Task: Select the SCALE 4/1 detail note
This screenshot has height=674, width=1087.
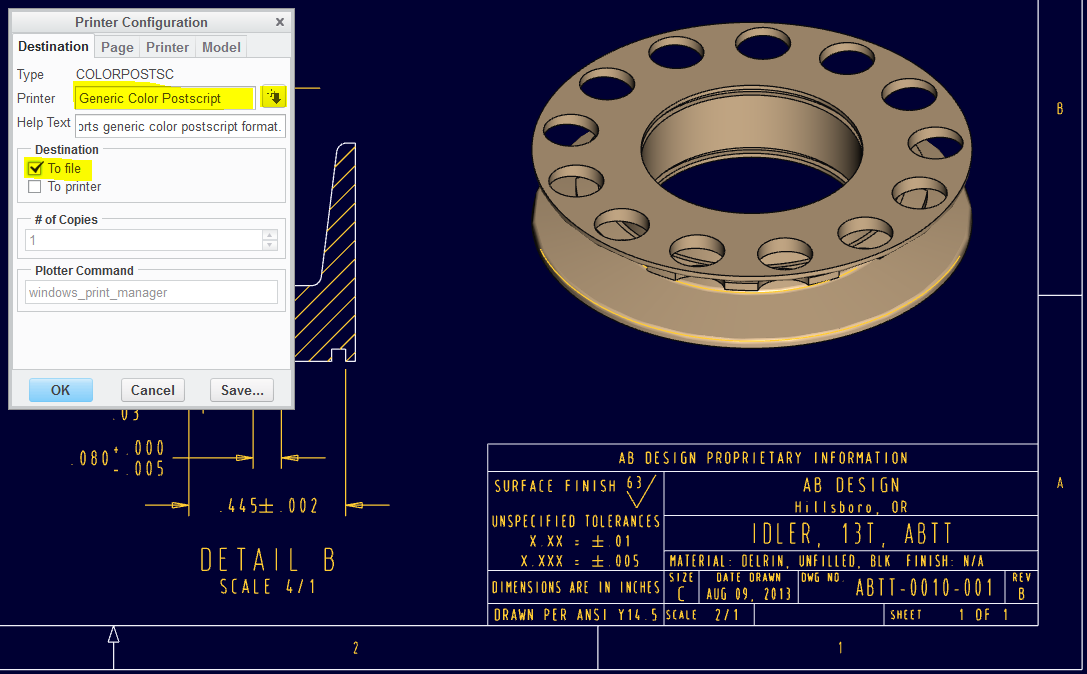Action: (x=268, y=587)
